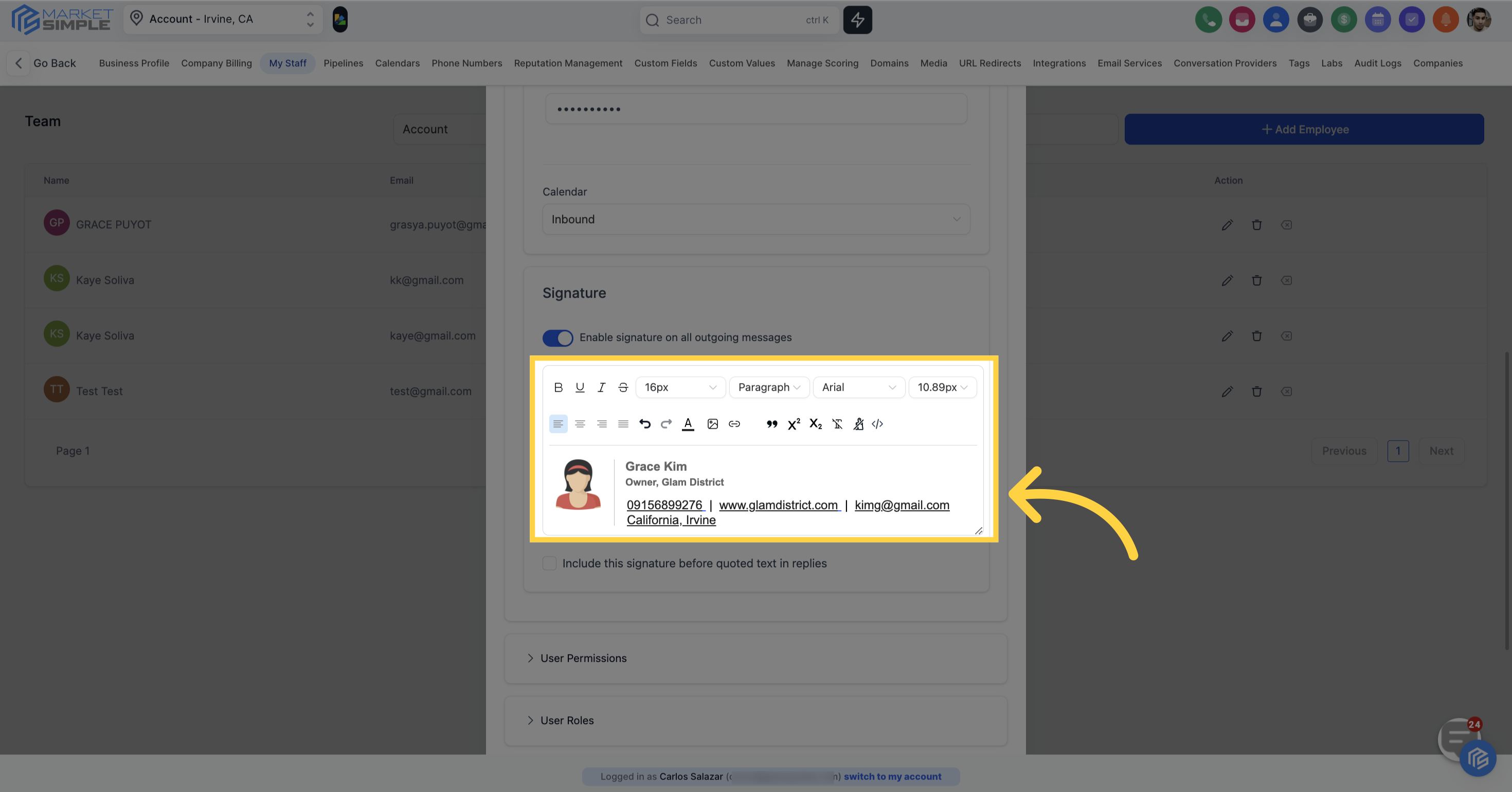Check include signature before quoted text
The height and width of the screenshot is (792, 1512).
pyautogui.click(x=549, y=564)
